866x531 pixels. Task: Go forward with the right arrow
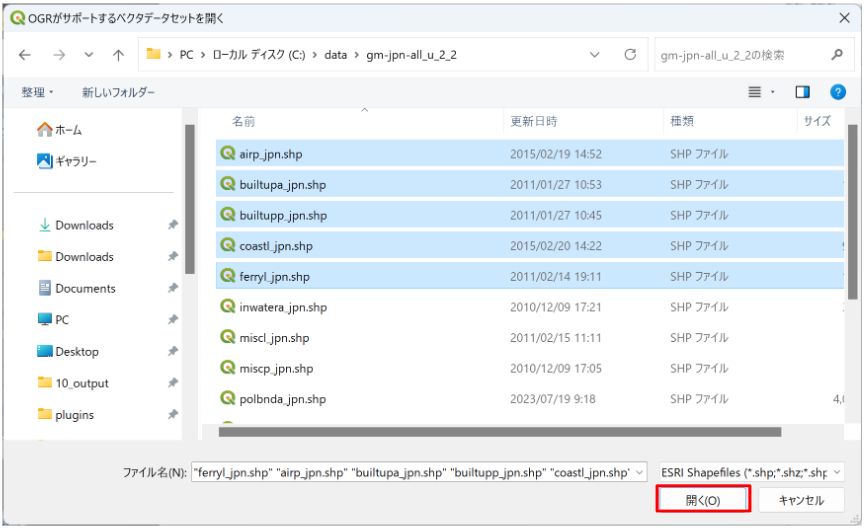pos(59,55)
